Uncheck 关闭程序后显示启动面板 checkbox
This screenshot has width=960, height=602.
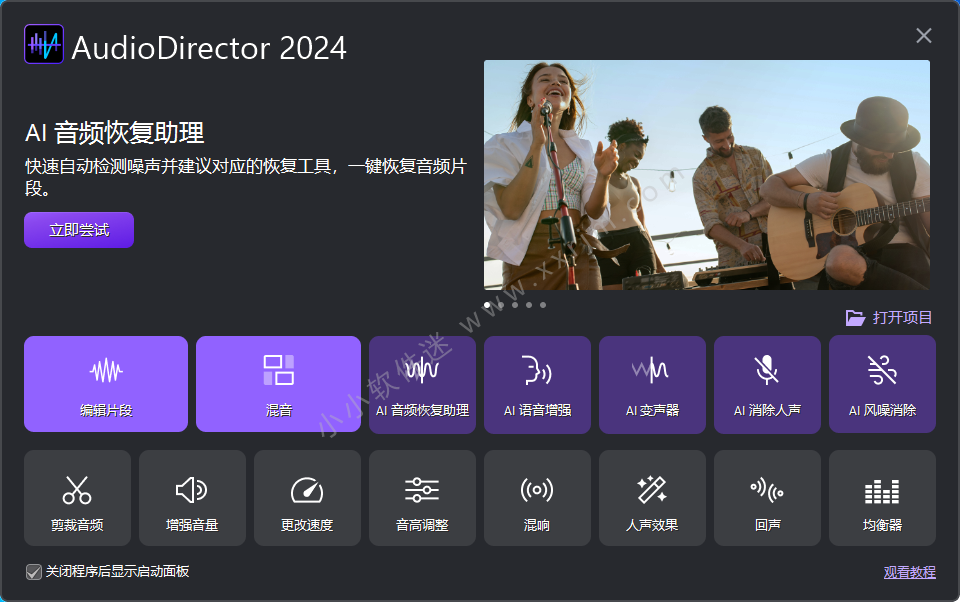pyautogui.click(x=34, y=572)
